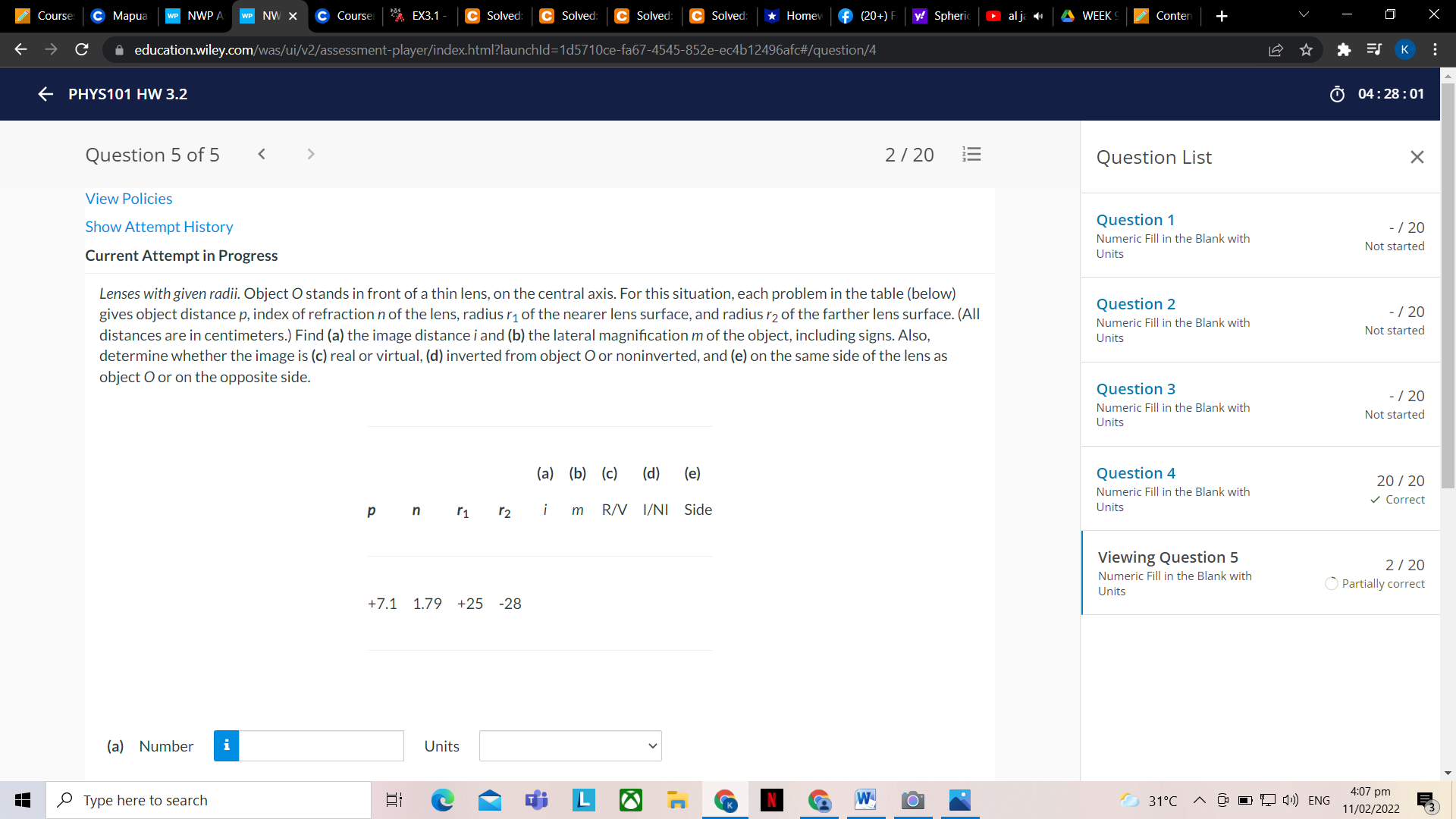1456x819 pixels.
Task: Open Microsoft Teams from the taskbar
Action: [x=536, y=800]
